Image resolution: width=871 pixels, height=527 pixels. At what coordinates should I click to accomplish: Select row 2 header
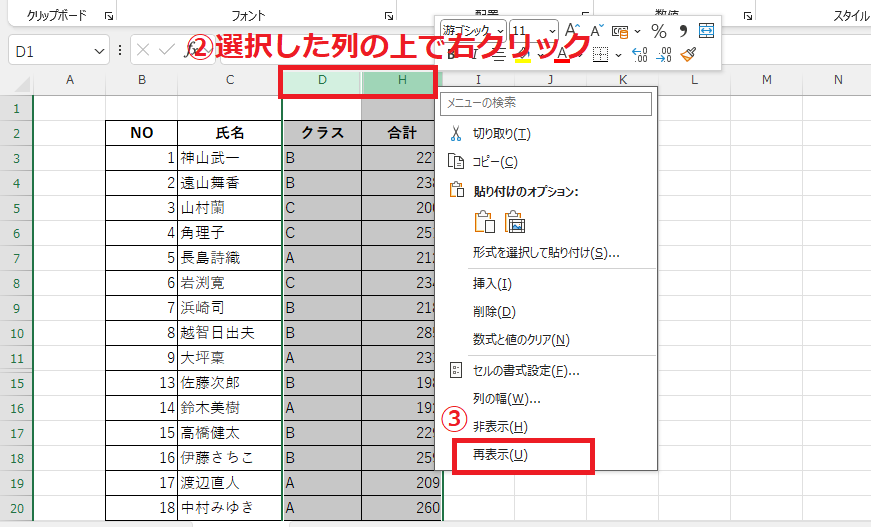coord(17,133)
